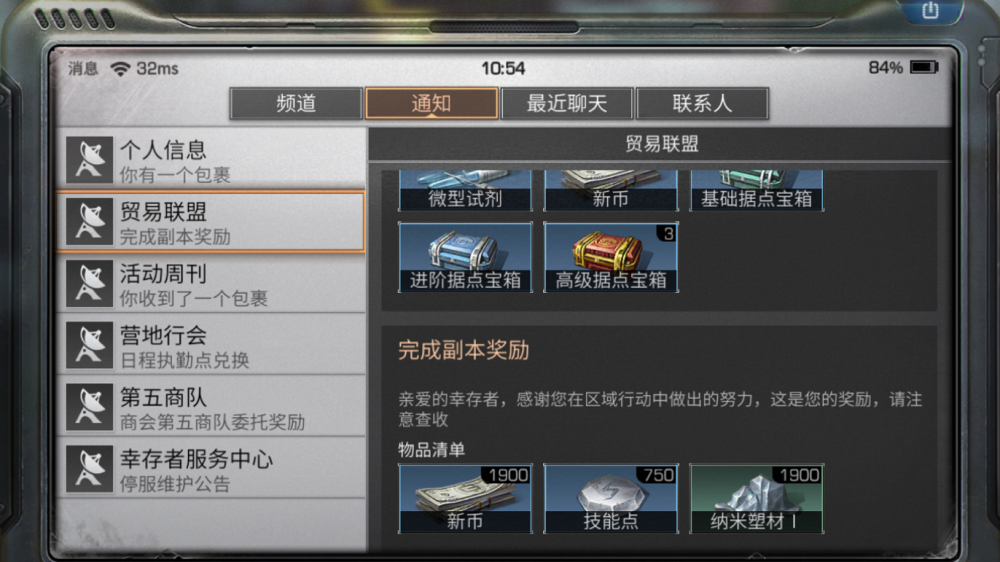Open the 个人信息 notification entry

211,159
